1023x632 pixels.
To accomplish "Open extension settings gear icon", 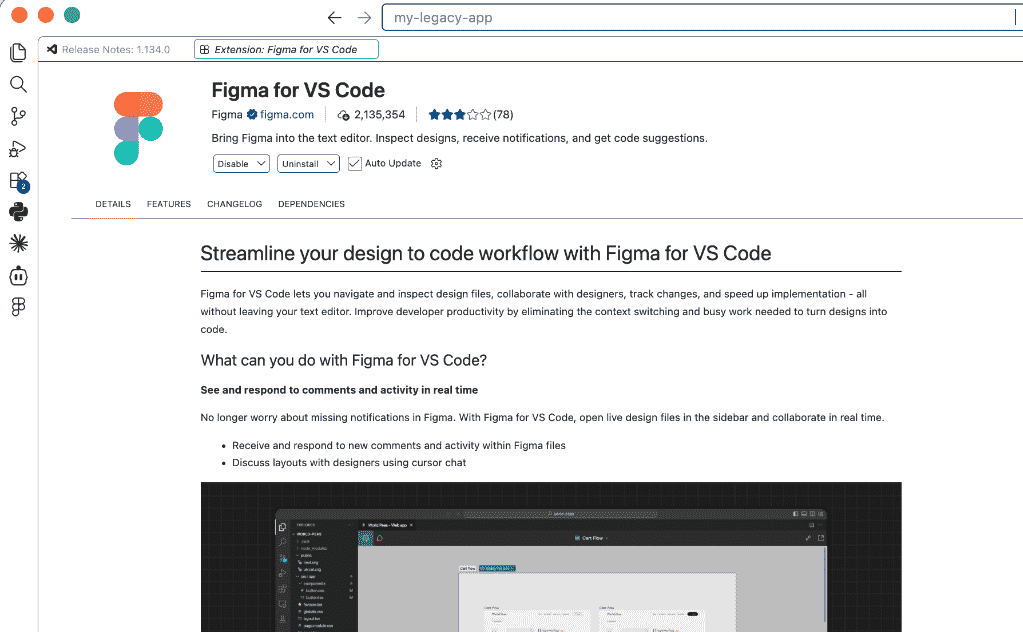I will coord(436,164).
